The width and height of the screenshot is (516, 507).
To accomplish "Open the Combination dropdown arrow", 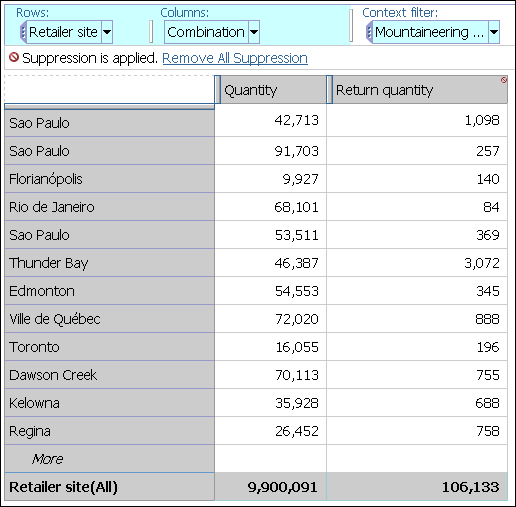I will [x=254, y=32].
